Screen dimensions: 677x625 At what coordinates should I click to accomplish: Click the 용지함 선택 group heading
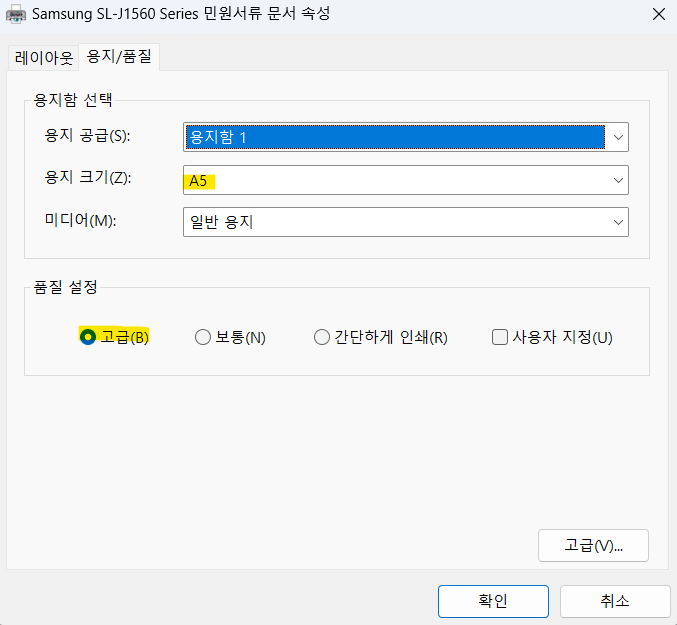pos(73,100)
